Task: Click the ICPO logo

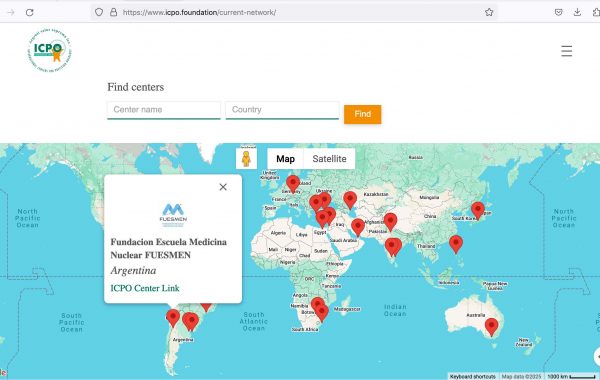Action: 50,50
